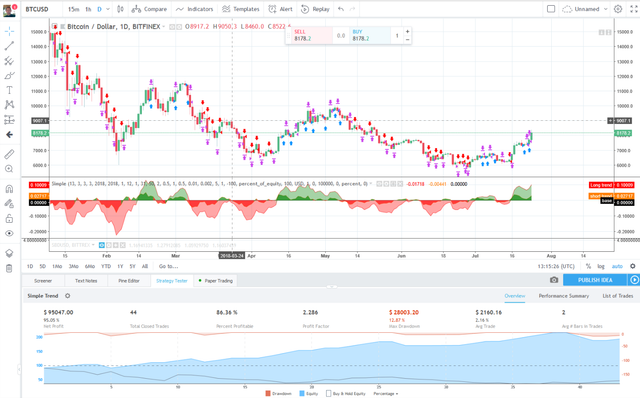The height and width of the screenshot is (398, 640).
Task: Toggle stay in drawing mode
Action: 9,203
